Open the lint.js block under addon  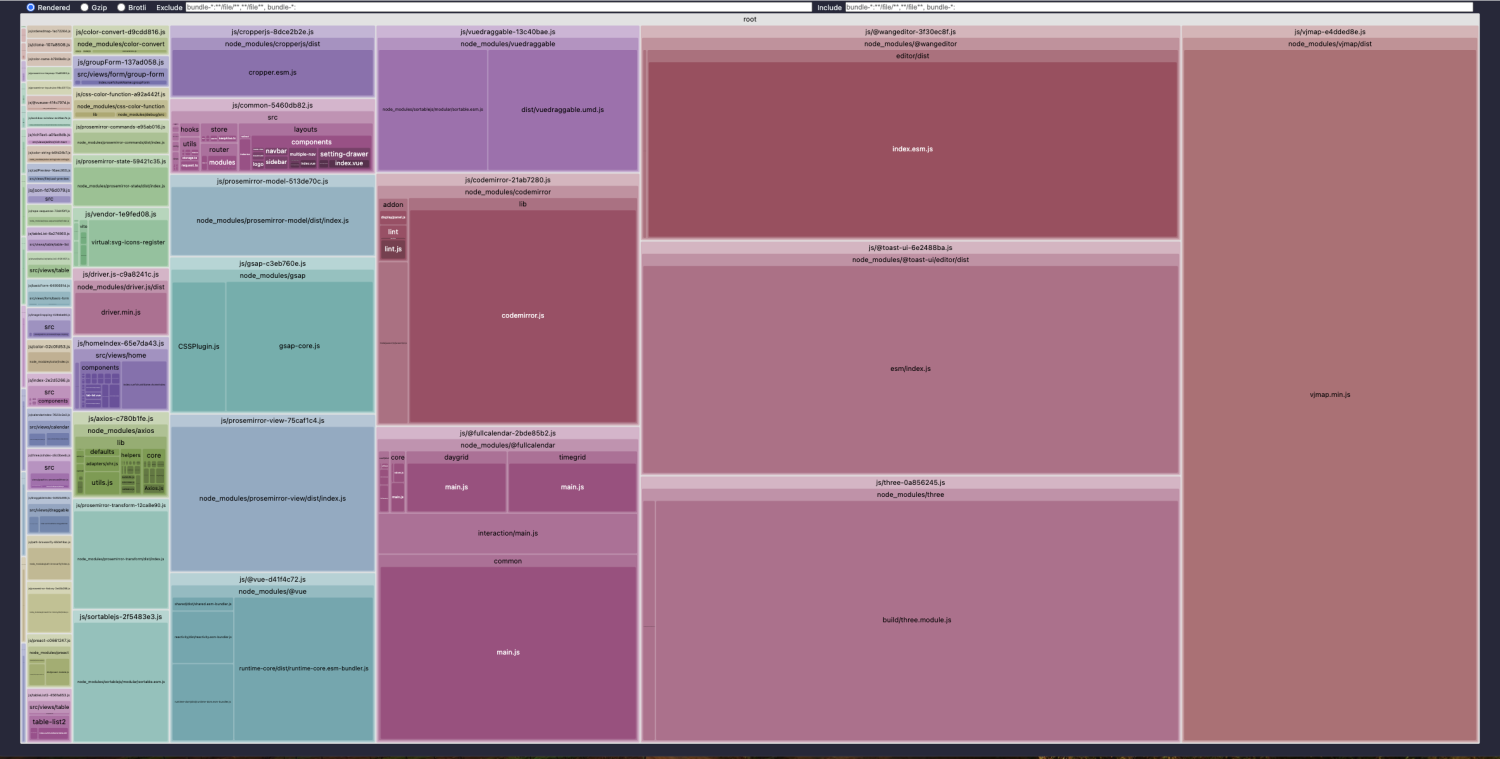(393, 249)
